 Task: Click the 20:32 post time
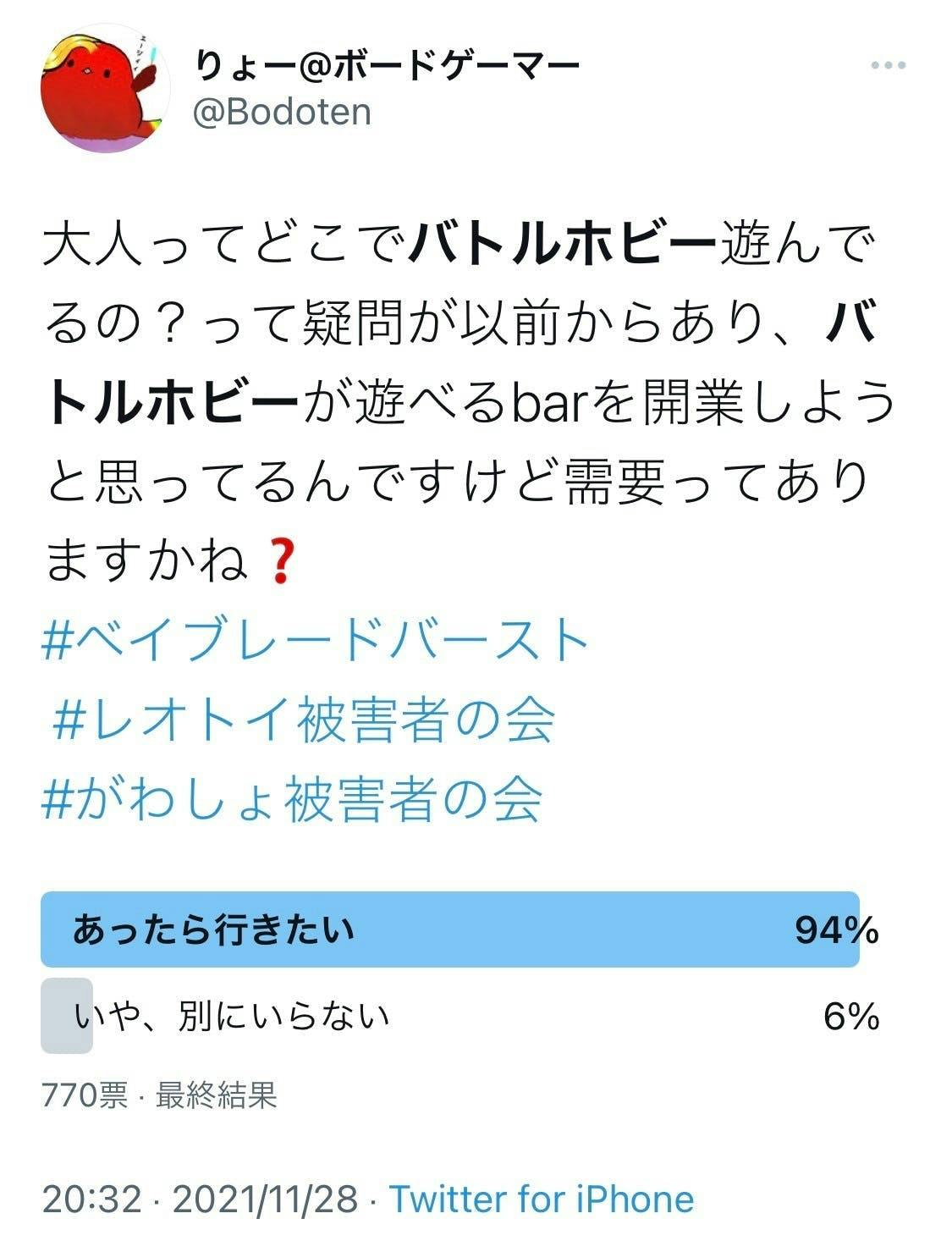pos(91,1200)
